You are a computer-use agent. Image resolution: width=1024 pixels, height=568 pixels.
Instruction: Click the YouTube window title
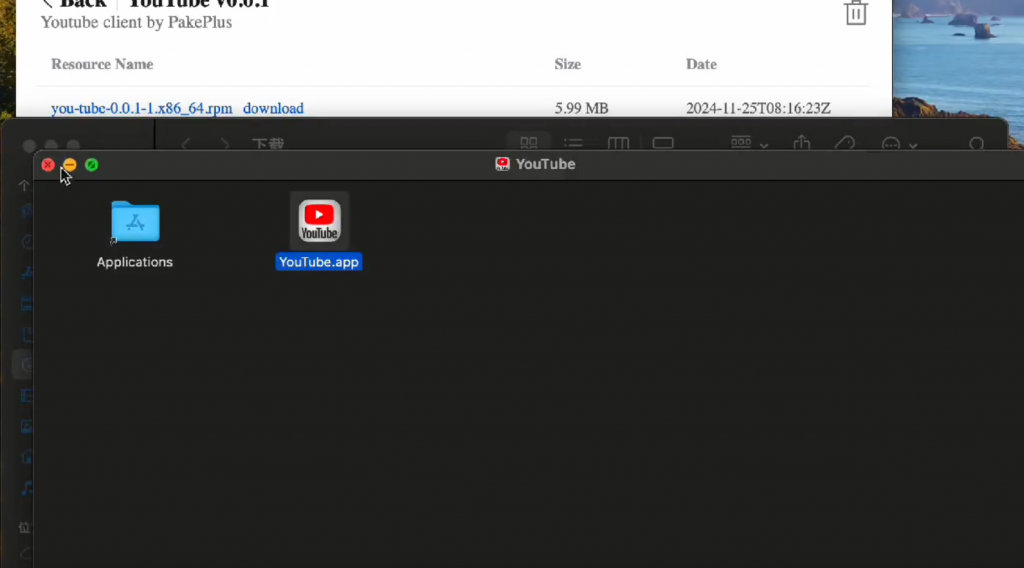545,164
